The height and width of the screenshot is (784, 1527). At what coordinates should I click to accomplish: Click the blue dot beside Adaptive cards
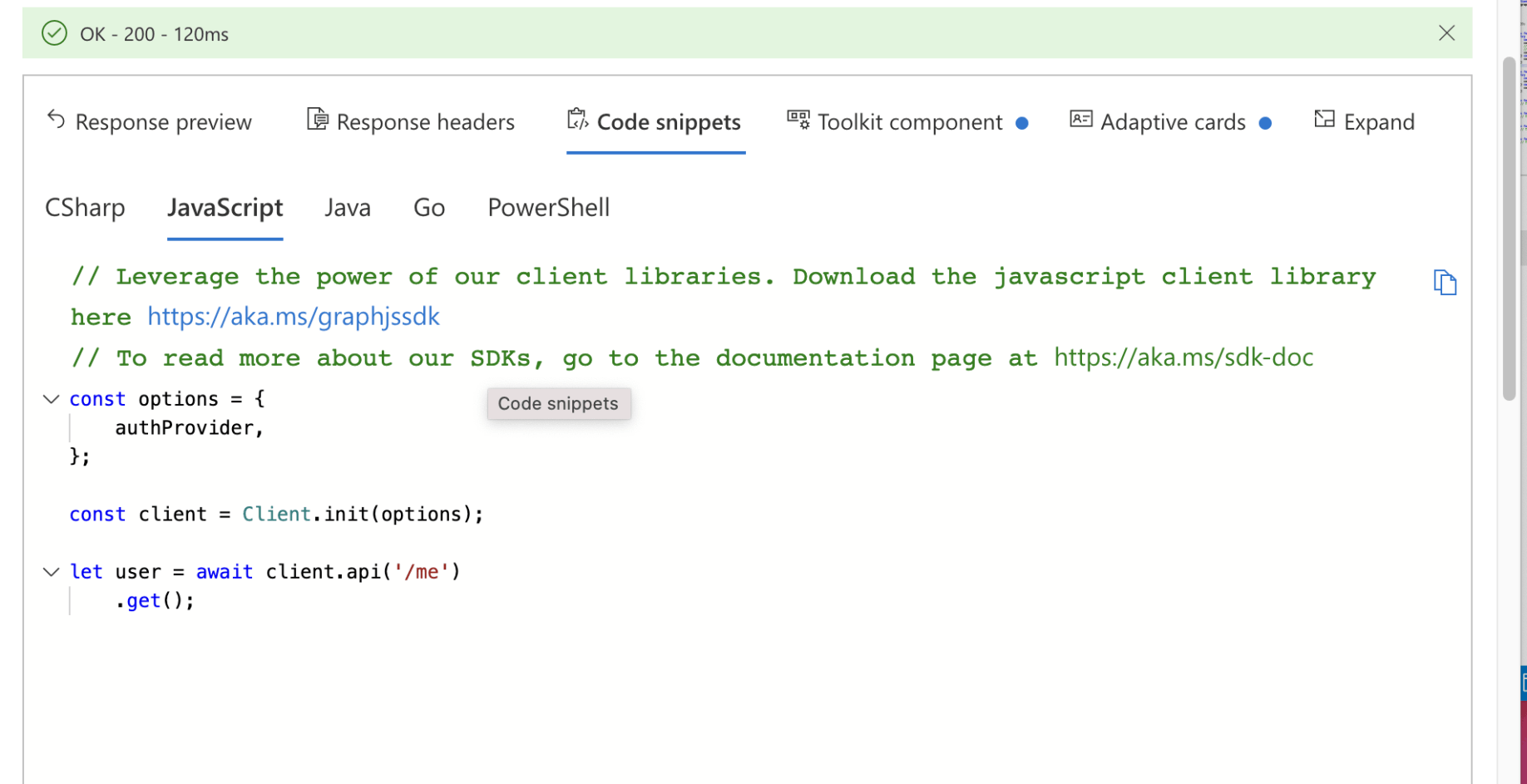pos(1265,123)
